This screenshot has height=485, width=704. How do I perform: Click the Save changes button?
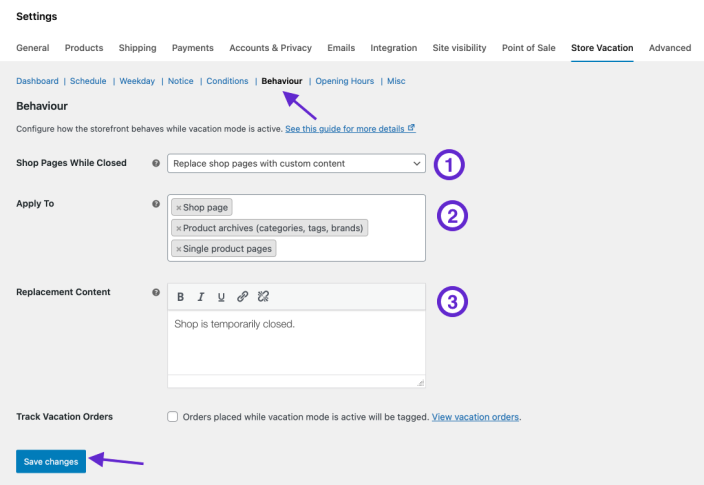click(x=51, y=462)
